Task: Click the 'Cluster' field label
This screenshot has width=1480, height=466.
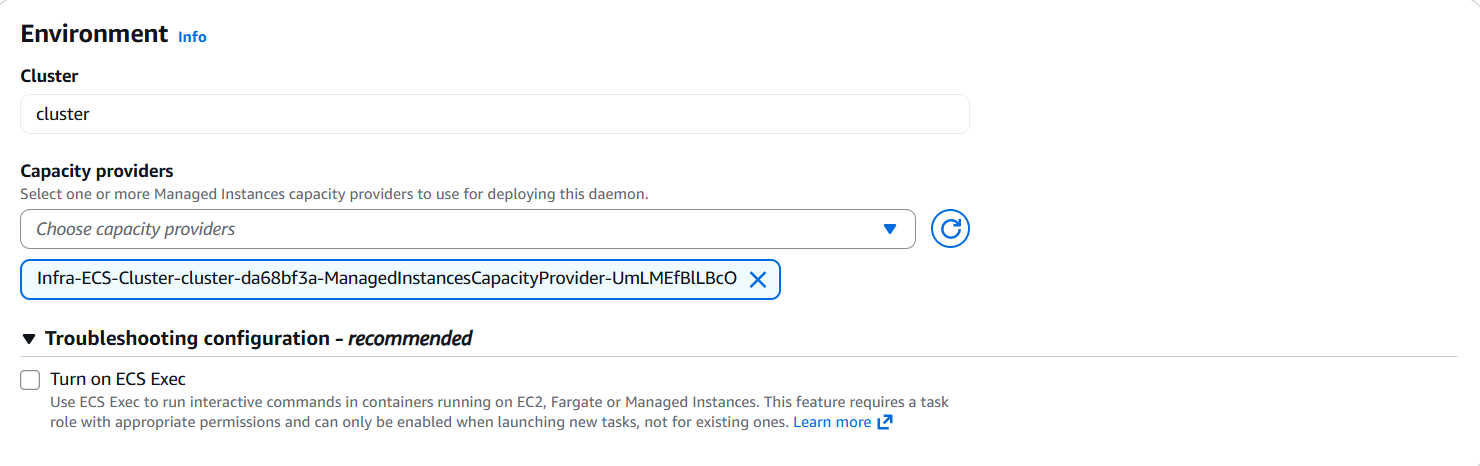Action: (x=49, y=76)
